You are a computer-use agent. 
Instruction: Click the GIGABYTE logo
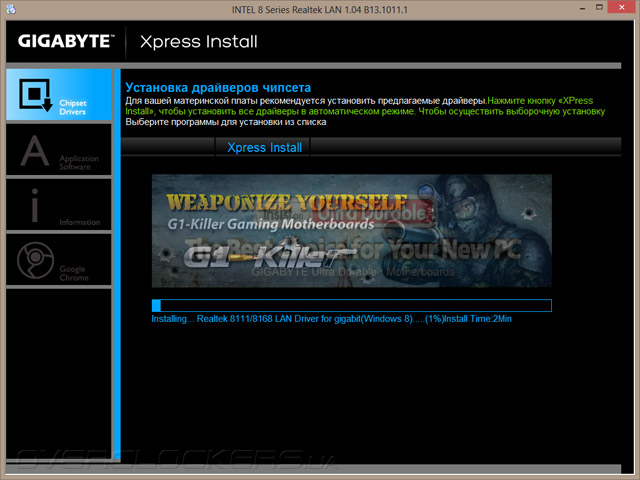point(66,41)
